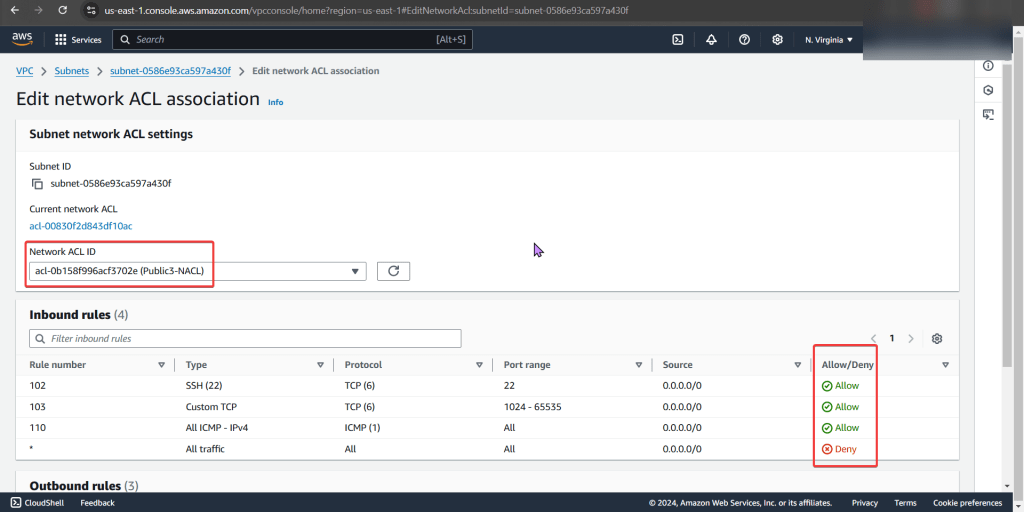Go to VPC breadcrumb link
This screenshot has height=512, width=1024.
[x=25, y=71]
